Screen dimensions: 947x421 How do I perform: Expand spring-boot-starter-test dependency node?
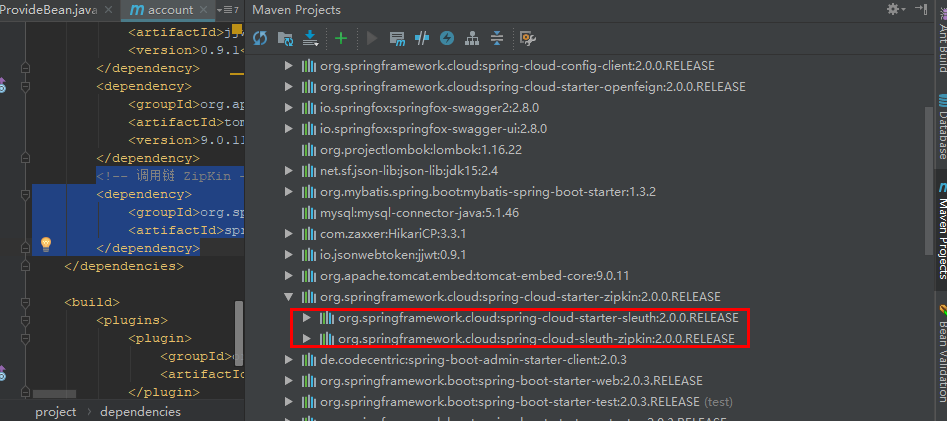pos(289,402)
